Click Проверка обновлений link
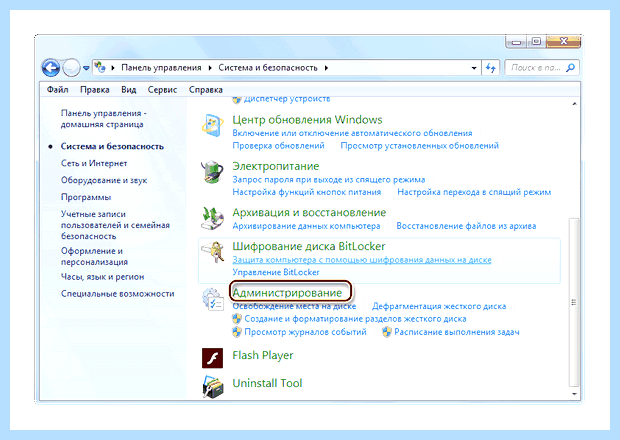This screenshot has height=440, width=620. 278,146
